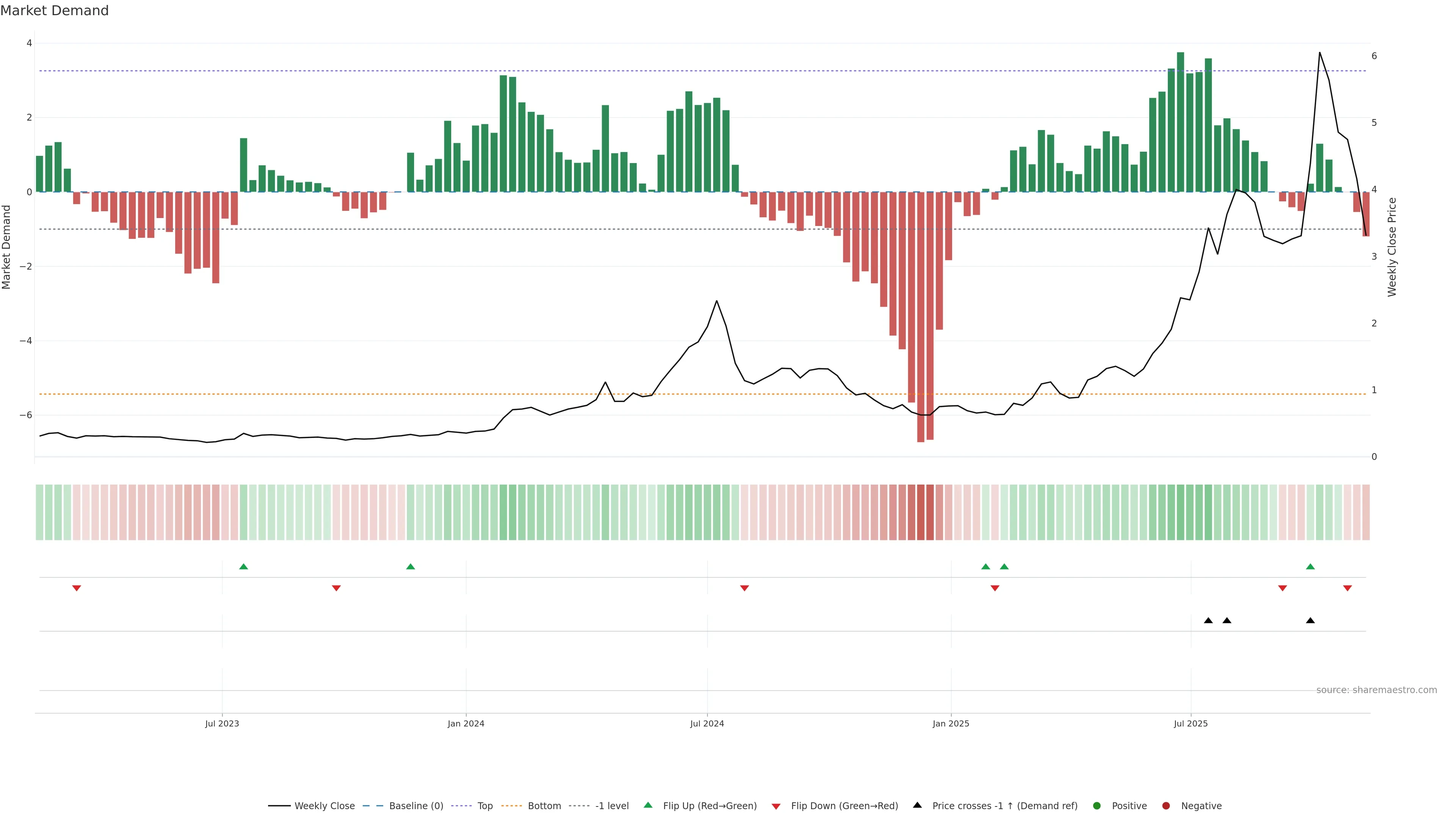Click the rightmost black price-cross triangle marker
Viewport: 1456px width, 819px height.
coord(1310,621)
